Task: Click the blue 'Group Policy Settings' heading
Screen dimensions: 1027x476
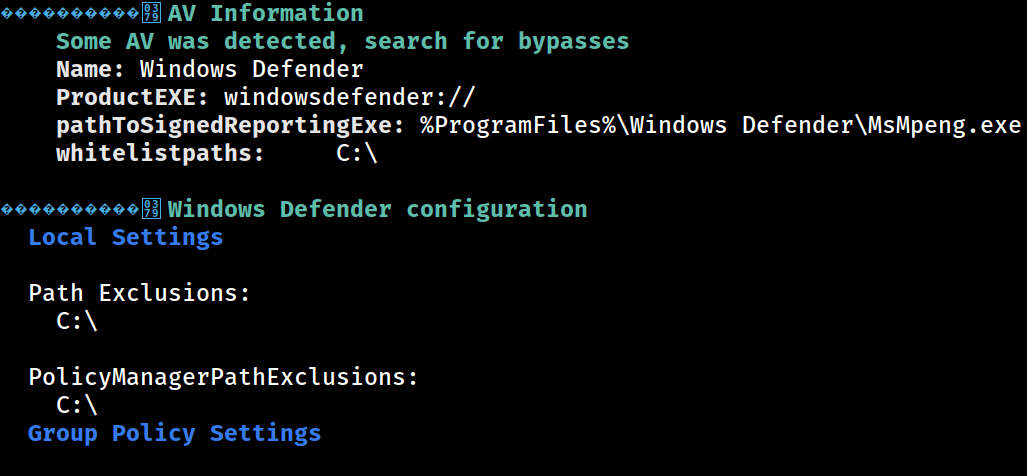Action: 175,433
